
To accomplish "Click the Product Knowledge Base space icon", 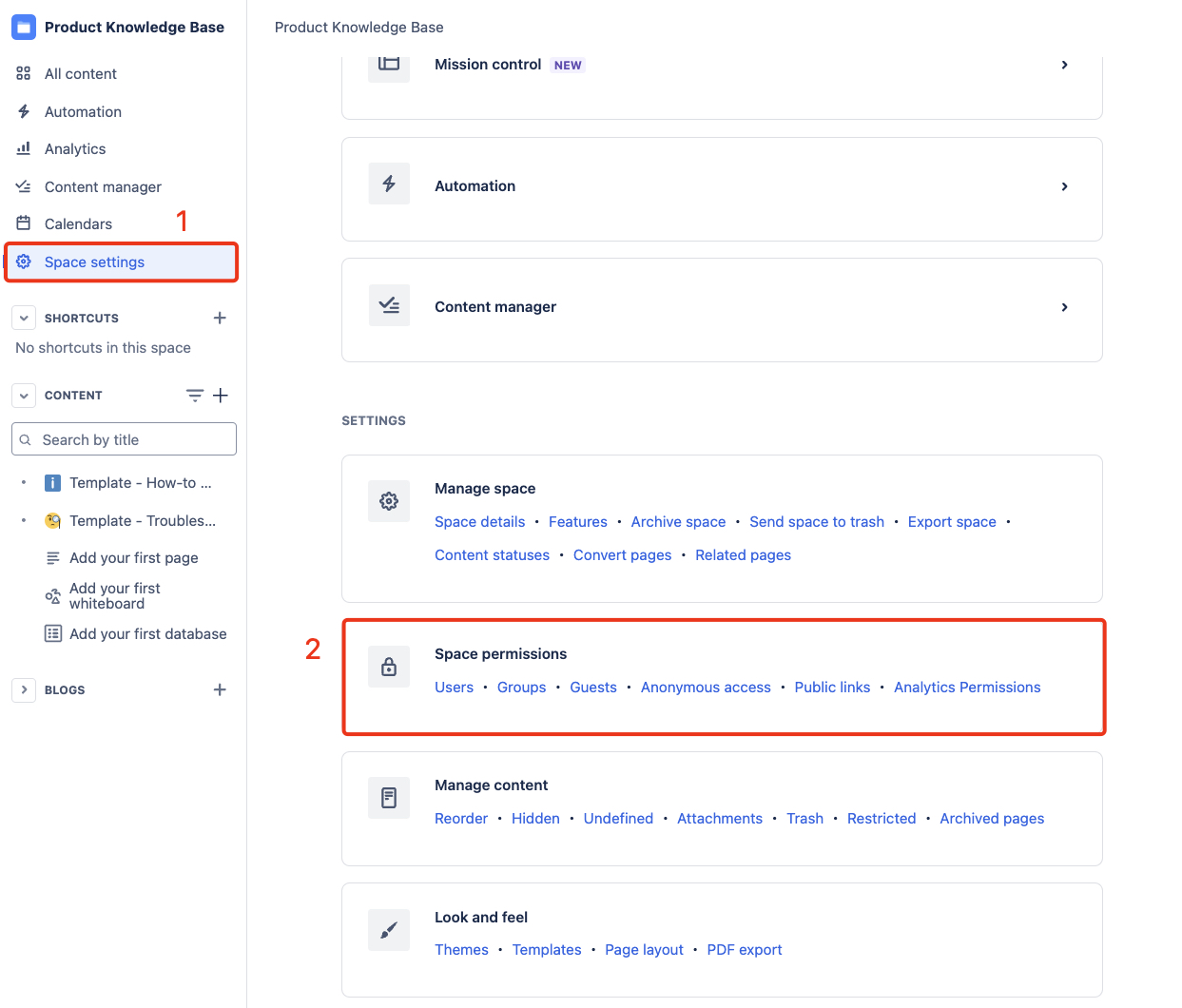I will pos(23,27).
